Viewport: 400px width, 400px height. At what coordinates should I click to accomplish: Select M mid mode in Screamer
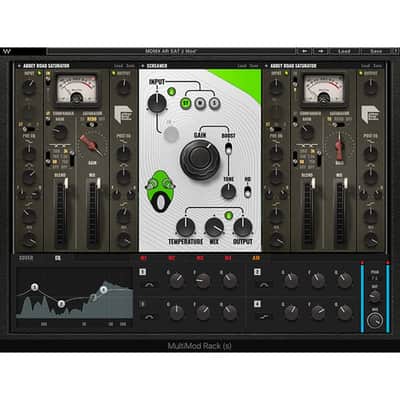pyautogui.click(x=200, y=103)
